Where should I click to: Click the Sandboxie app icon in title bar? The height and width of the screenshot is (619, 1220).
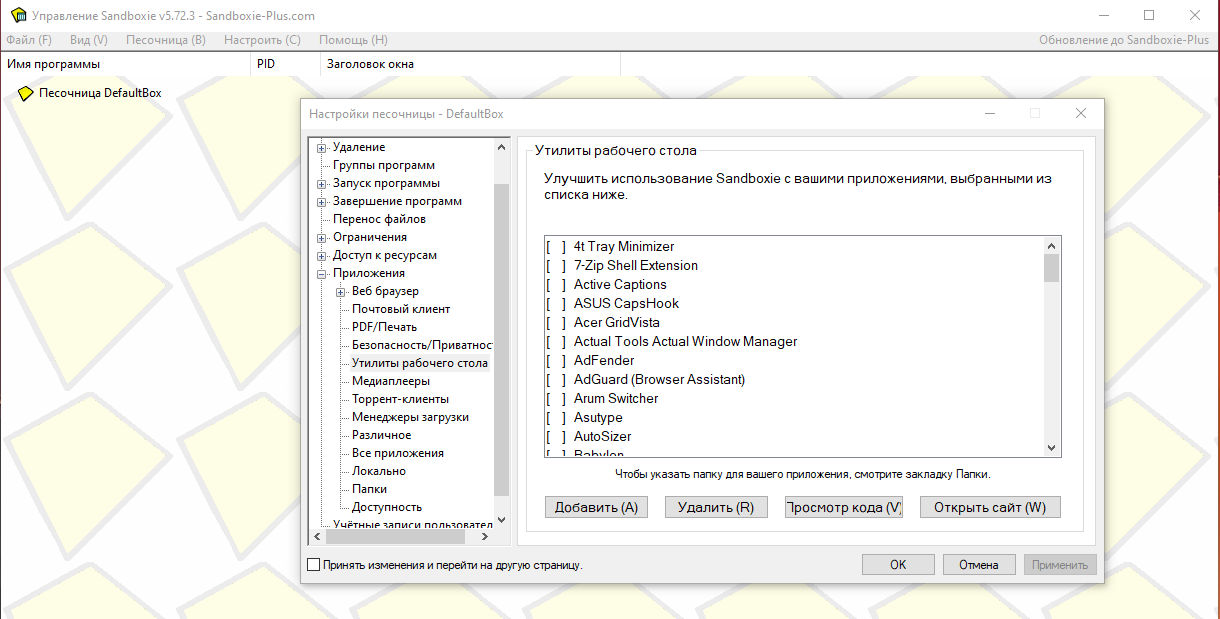pyautogui.click(x=17, y=15)
